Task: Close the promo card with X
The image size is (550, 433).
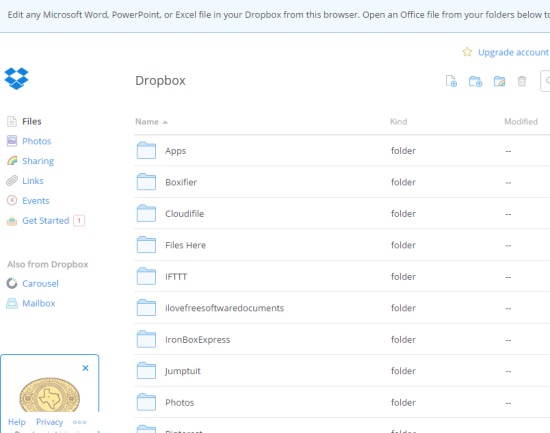Action: 85,368
